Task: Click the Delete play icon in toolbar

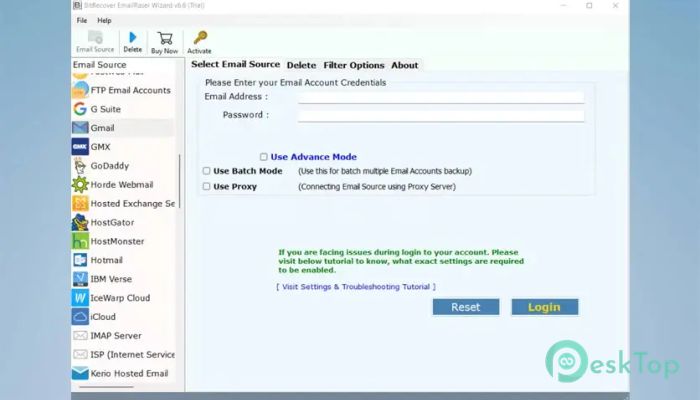Action: click(x=133, y=37)
